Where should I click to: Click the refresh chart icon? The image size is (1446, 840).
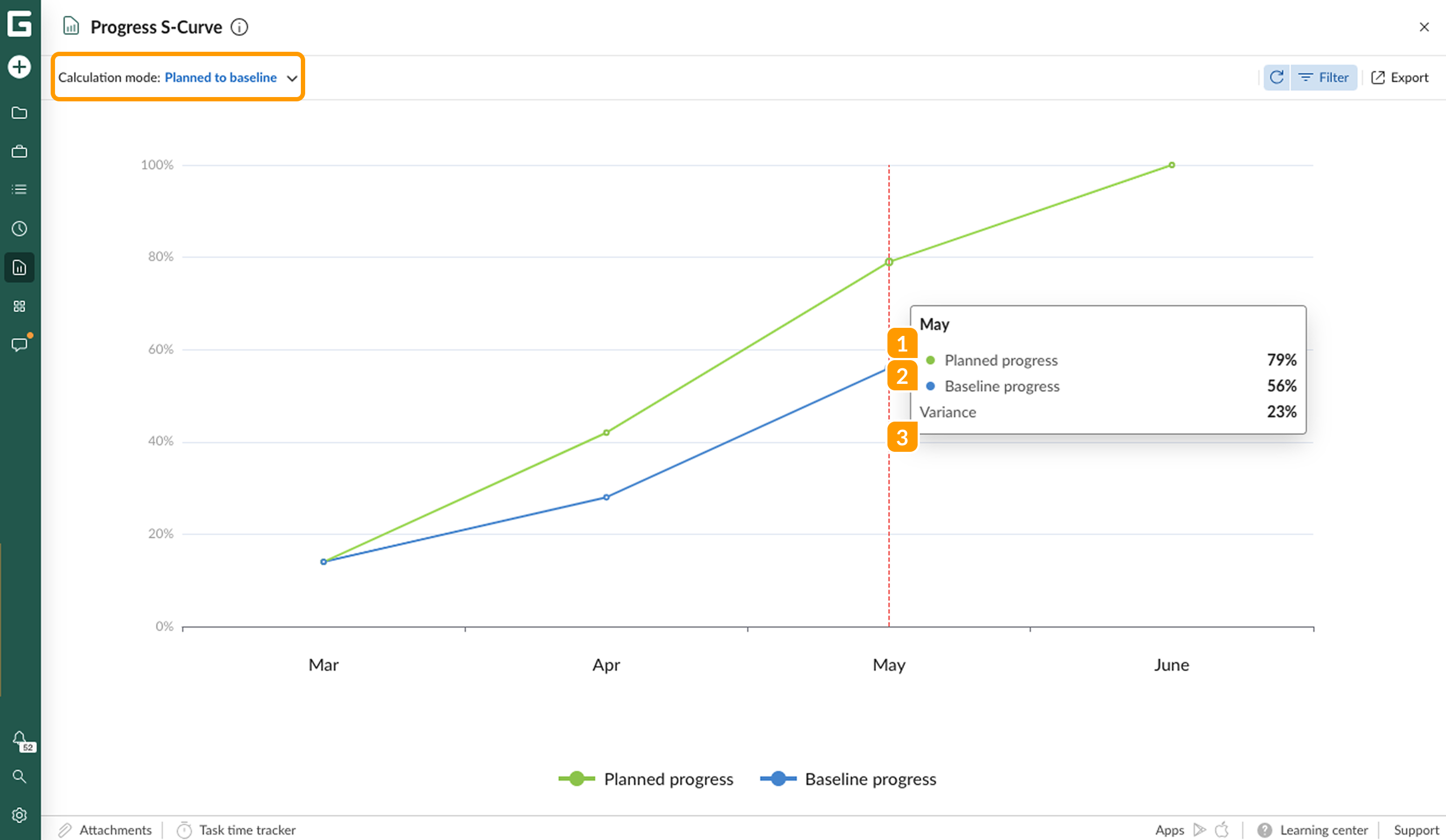[1277, 78]
